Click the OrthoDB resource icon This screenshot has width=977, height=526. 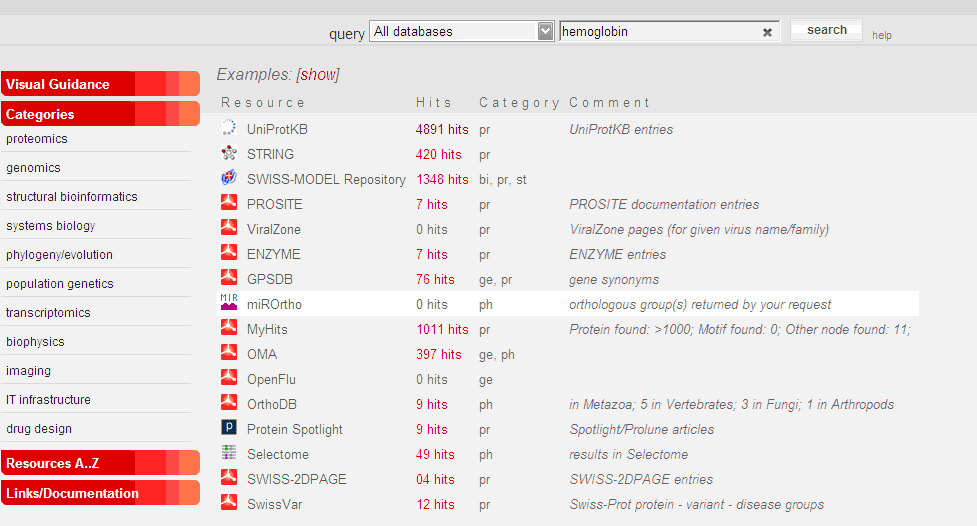[229, 402]
